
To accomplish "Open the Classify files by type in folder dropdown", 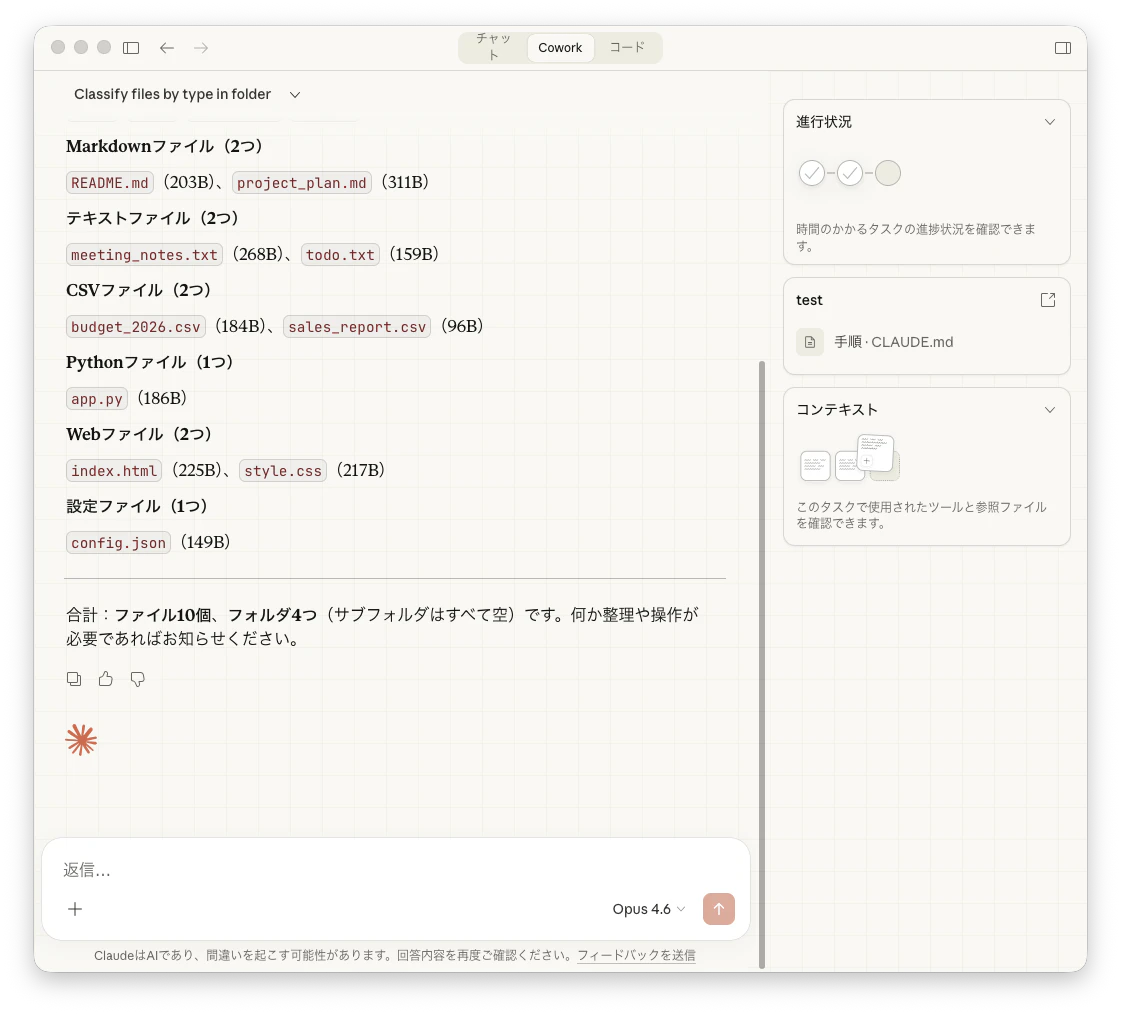I will coord(187,94).
